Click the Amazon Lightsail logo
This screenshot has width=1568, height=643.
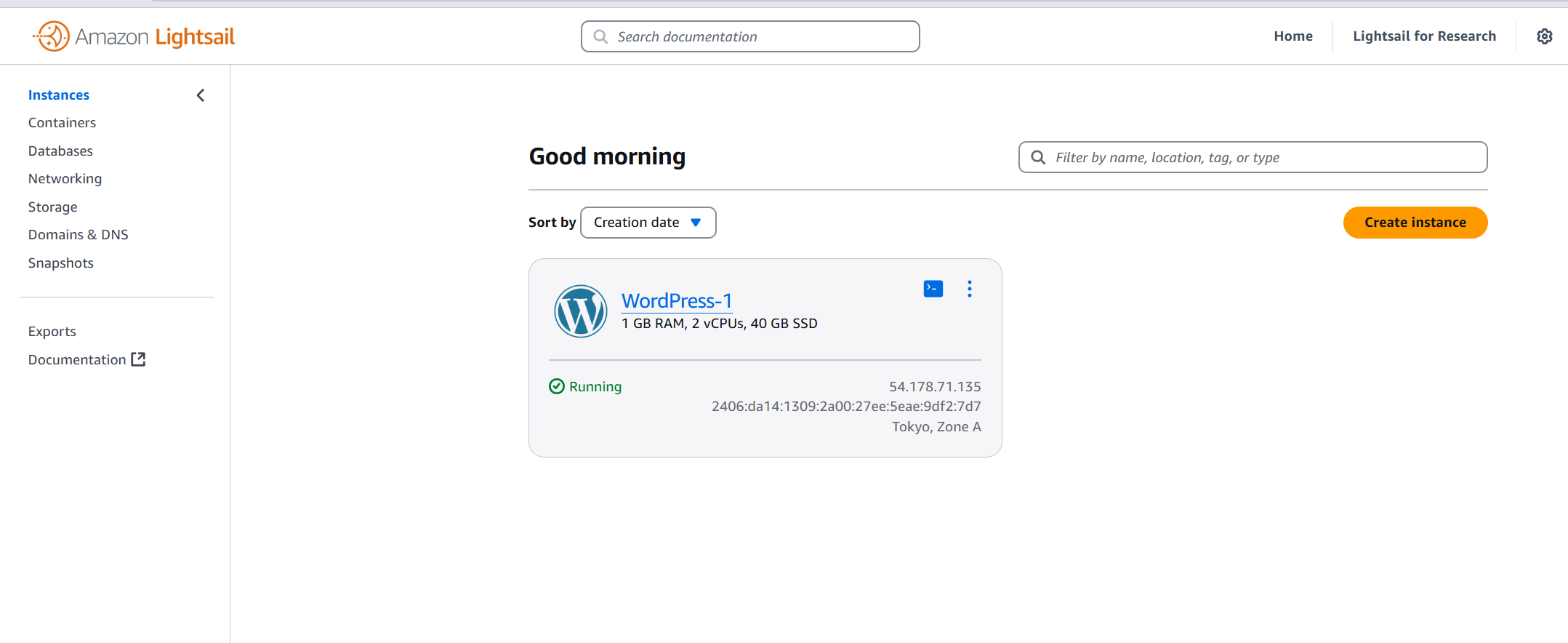coord(134,36)
